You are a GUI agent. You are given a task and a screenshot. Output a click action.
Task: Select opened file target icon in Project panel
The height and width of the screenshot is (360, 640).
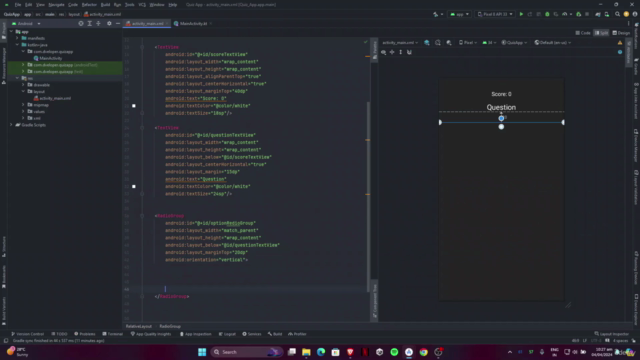coord(81,24)
